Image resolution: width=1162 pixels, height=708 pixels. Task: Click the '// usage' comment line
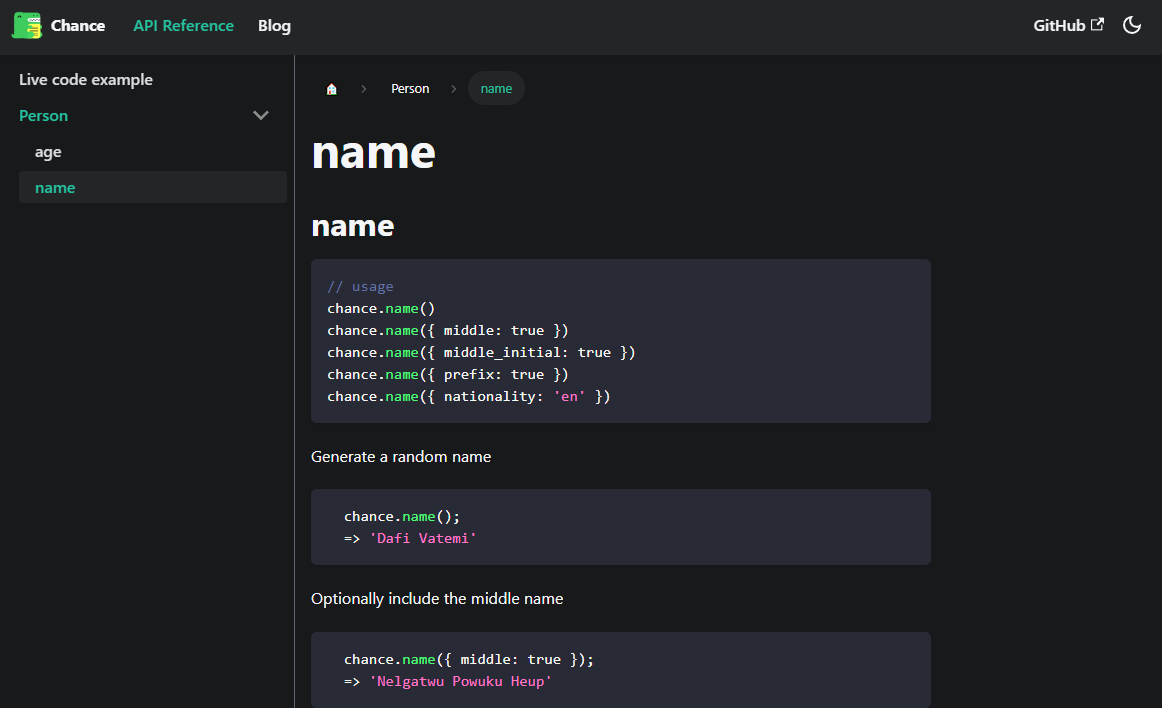(x=360, y=286)
